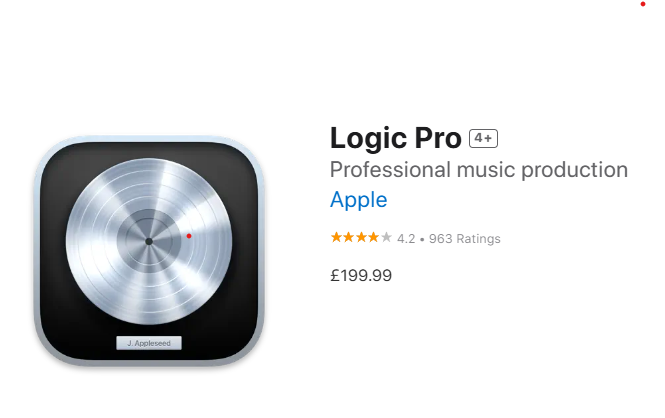The width and height of the screenshot is (665, 418).
Task: Click the first orange rating star
Action: pos(336,237)
